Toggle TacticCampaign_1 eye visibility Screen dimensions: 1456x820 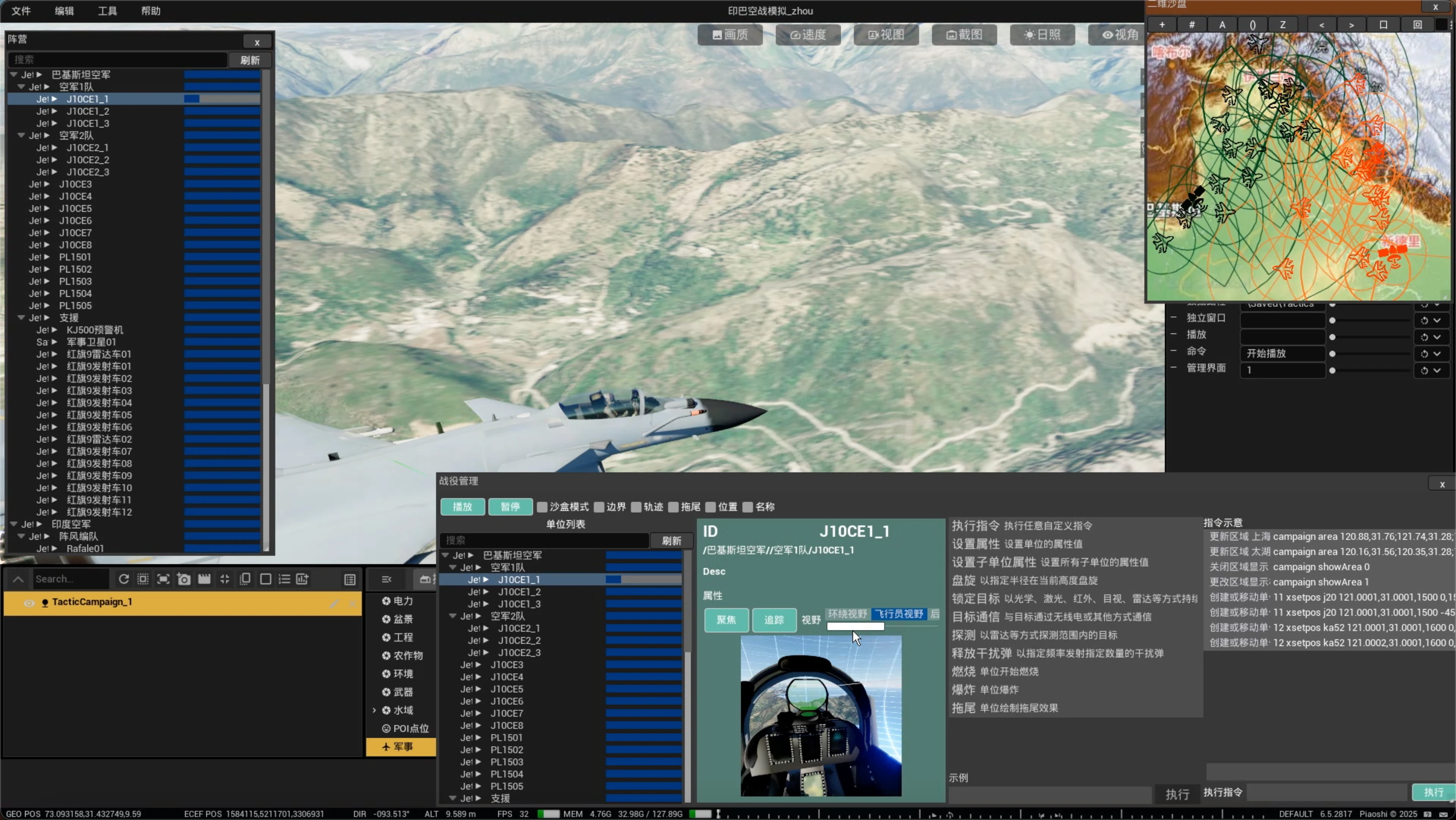pyautogui.click(x=29, y=603)
